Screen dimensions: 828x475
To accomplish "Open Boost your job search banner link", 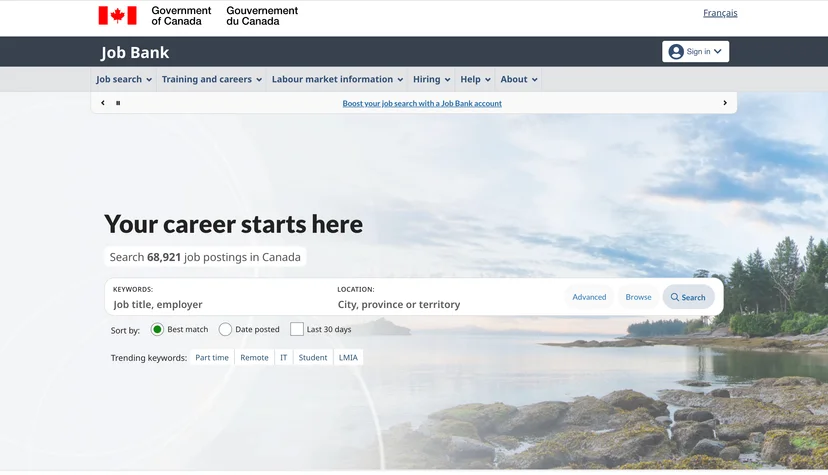I will (x=422, y=103).
